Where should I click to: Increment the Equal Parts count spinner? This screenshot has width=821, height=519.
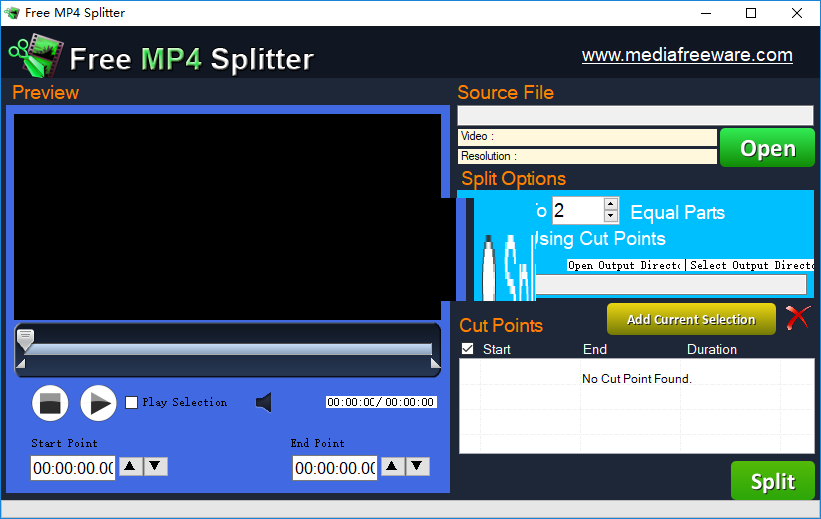pos(611,204)
